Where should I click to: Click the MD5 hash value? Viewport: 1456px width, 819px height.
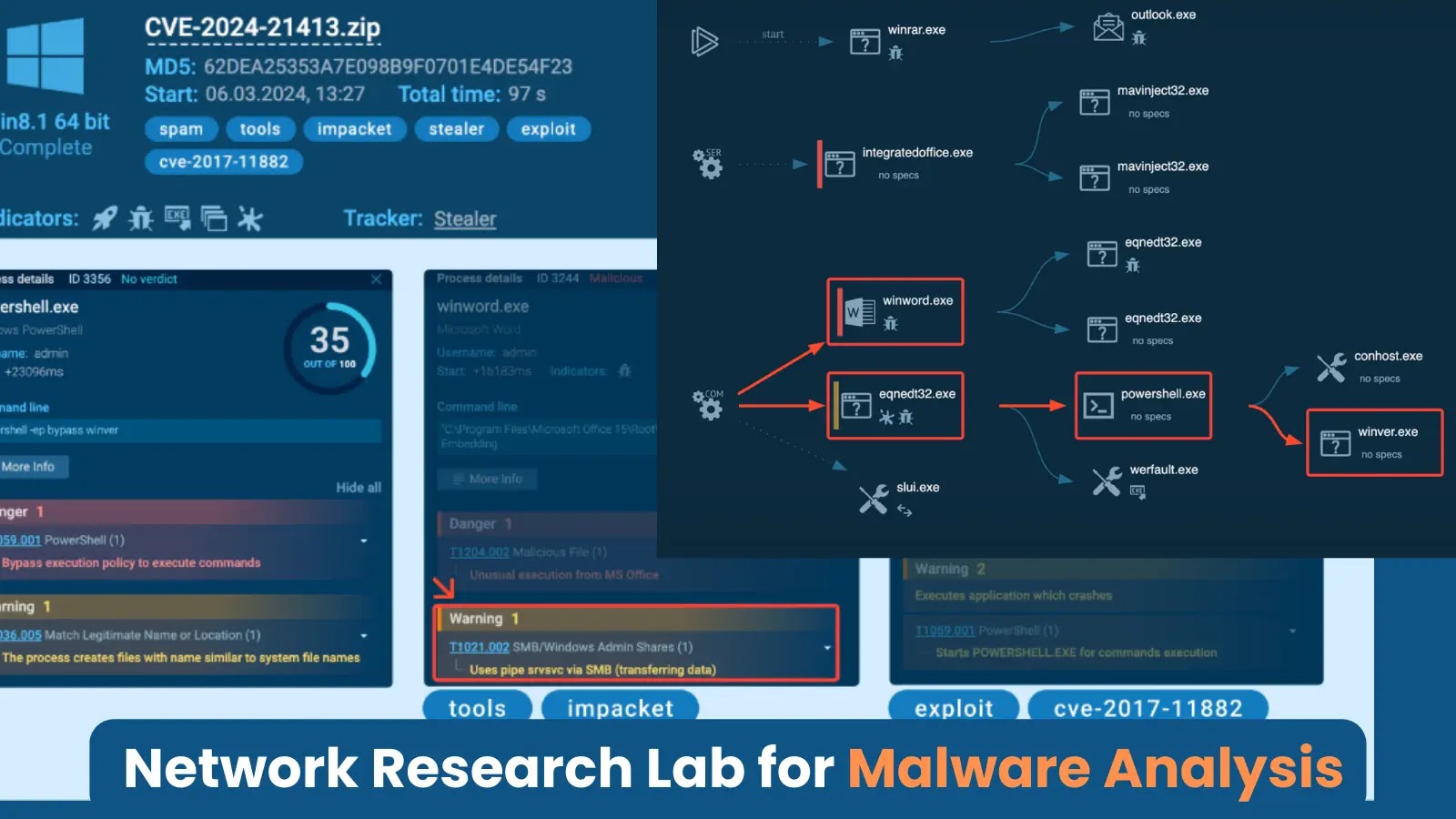(x=389, y=67)
